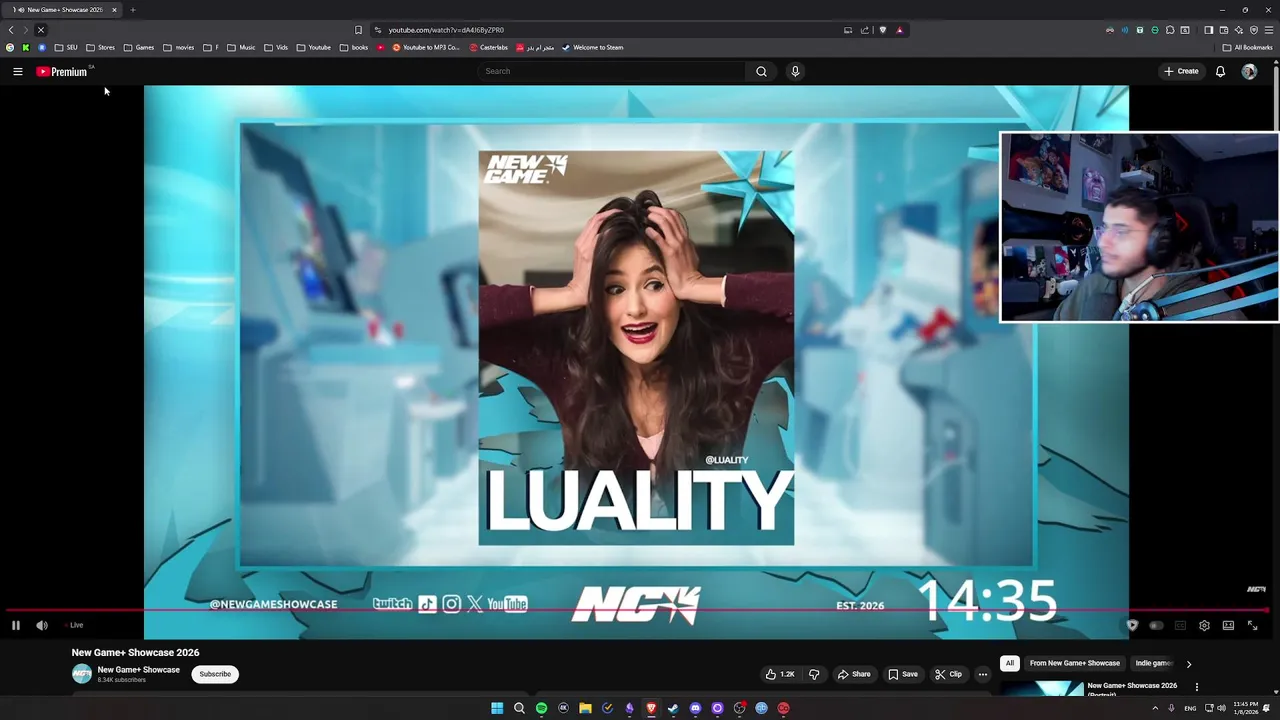The width and height of the screenshot is (1280, 720).
Task: Open New Game+ Showcase 2026 Portrait thumbnail
Action: pyautogui.click(x=1041, y=689)
